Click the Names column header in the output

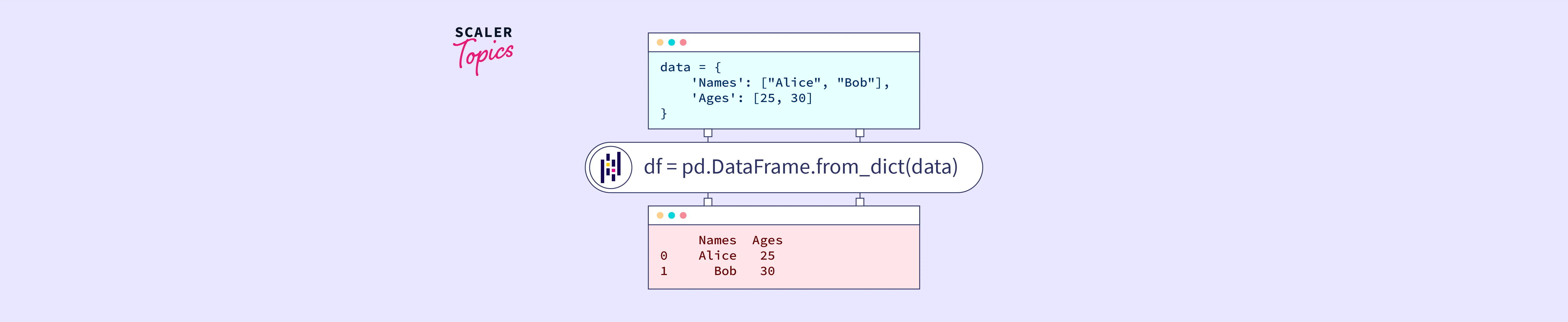(717, 241)
